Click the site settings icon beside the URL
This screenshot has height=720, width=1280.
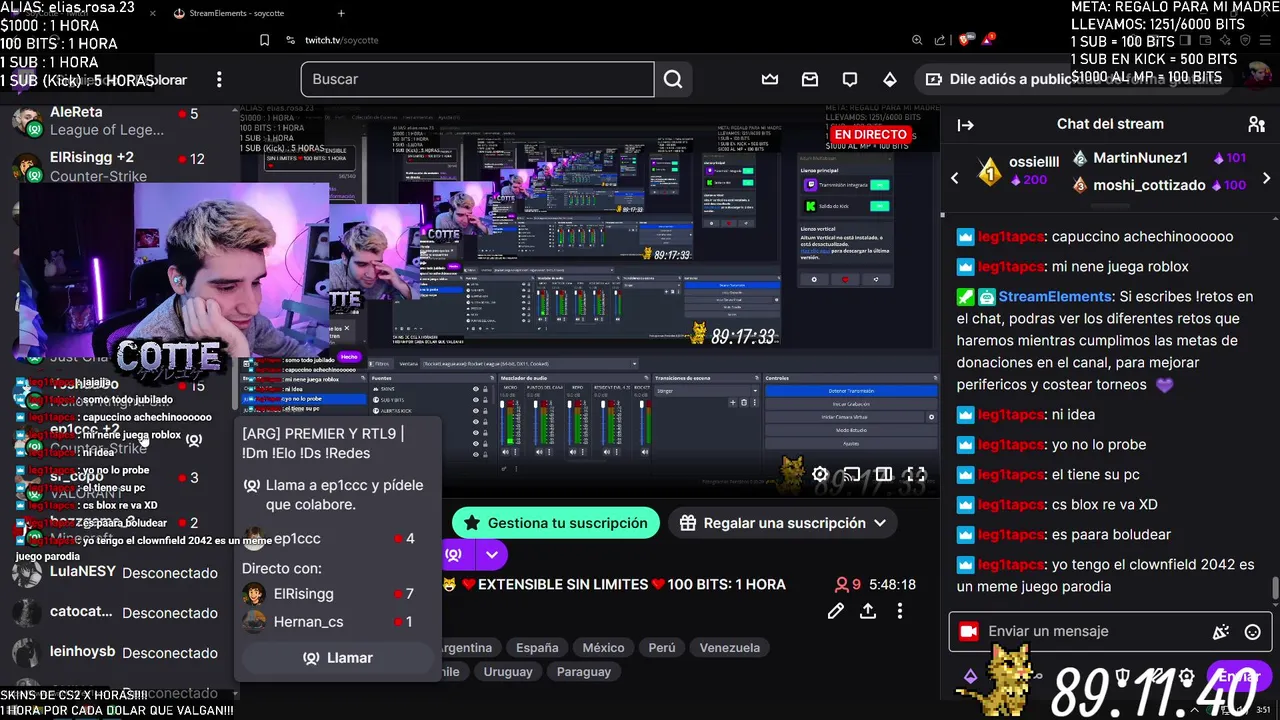coord(290,40)
